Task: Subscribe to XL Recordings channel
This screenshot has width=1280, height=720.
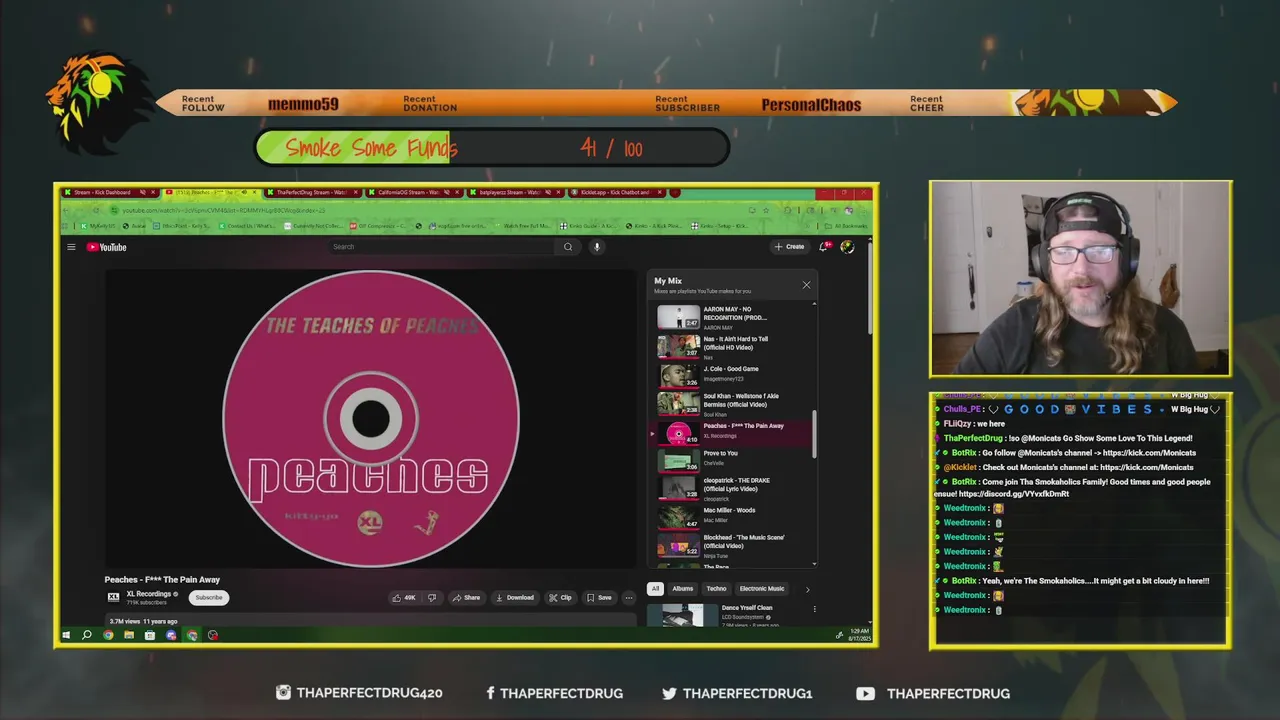Action: point(209,597)
